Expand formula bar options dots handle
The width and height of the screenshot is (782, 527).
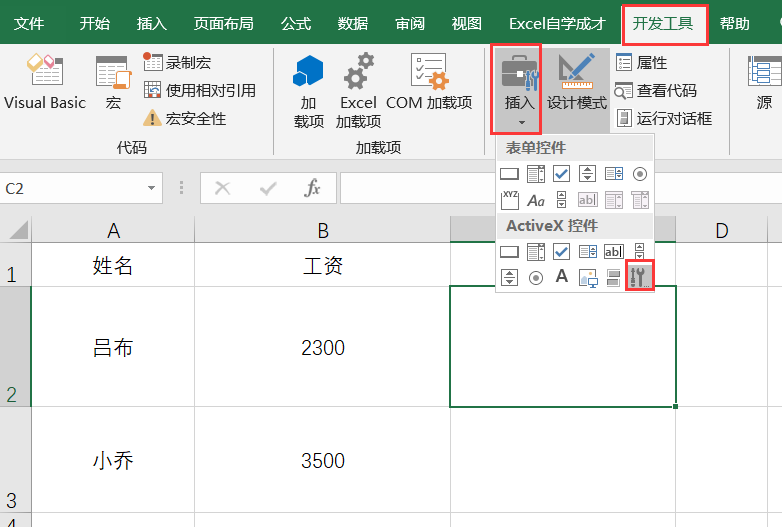tap(182, 188)
